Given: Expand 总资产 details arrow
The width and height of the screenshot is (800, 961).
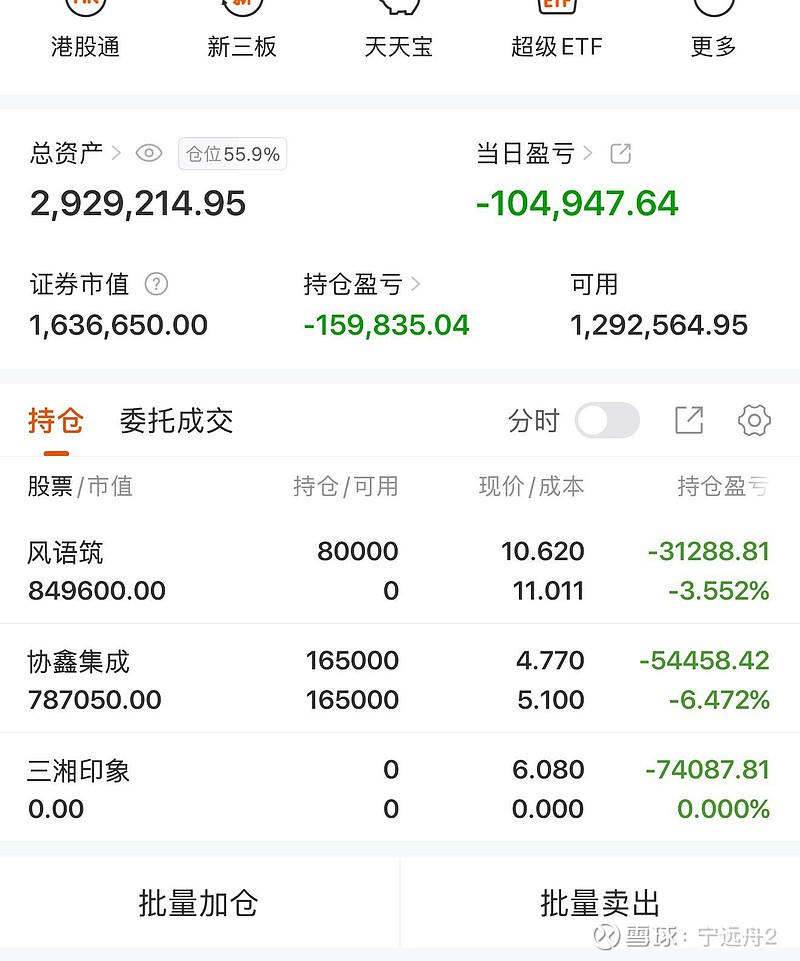Looking at the screenshot, I should pyautogui.click(x=116, y=153).
